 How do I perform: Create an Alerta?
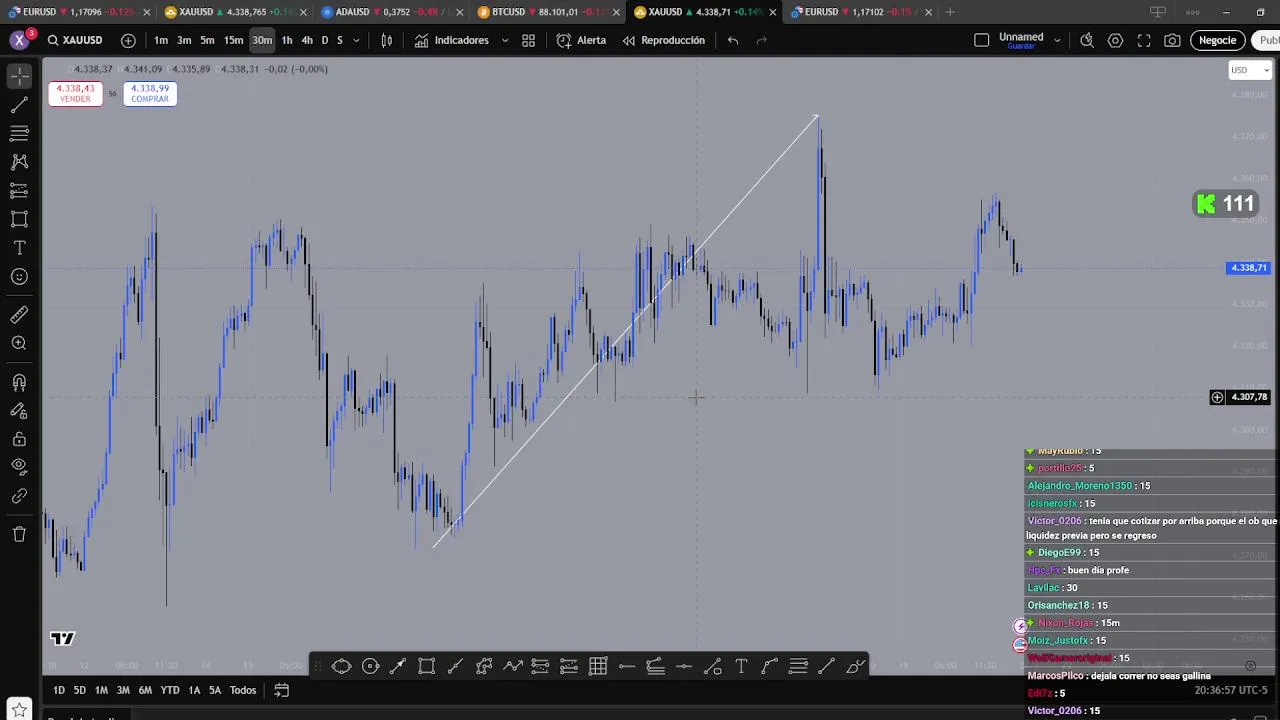point(581,40)
